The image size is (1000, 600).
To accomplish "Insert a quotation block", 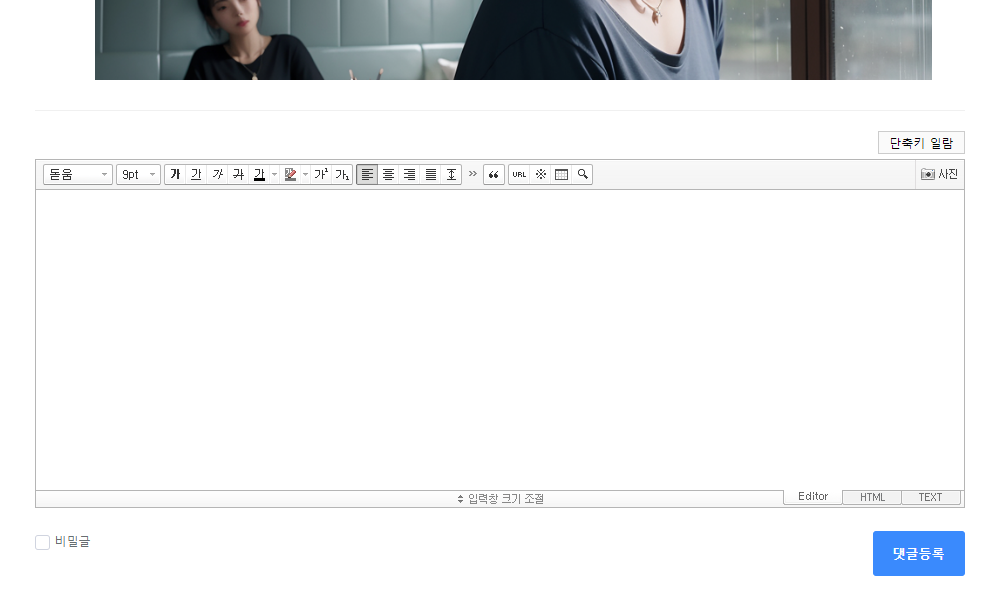I will [x=494, y=174].
